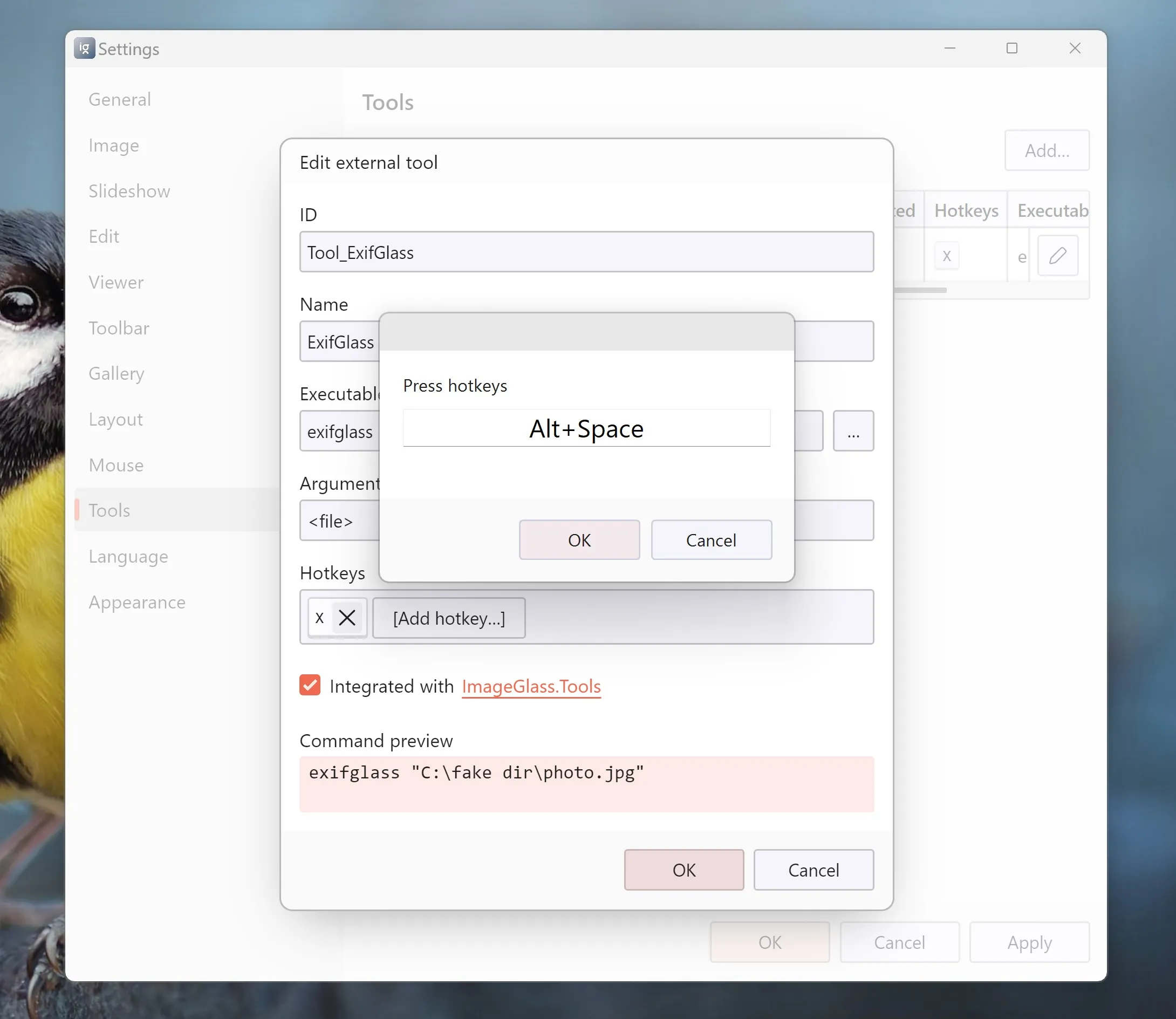Uncheck Integrated with ImageGlass.Tools checkbox

[x=310, y=685]
